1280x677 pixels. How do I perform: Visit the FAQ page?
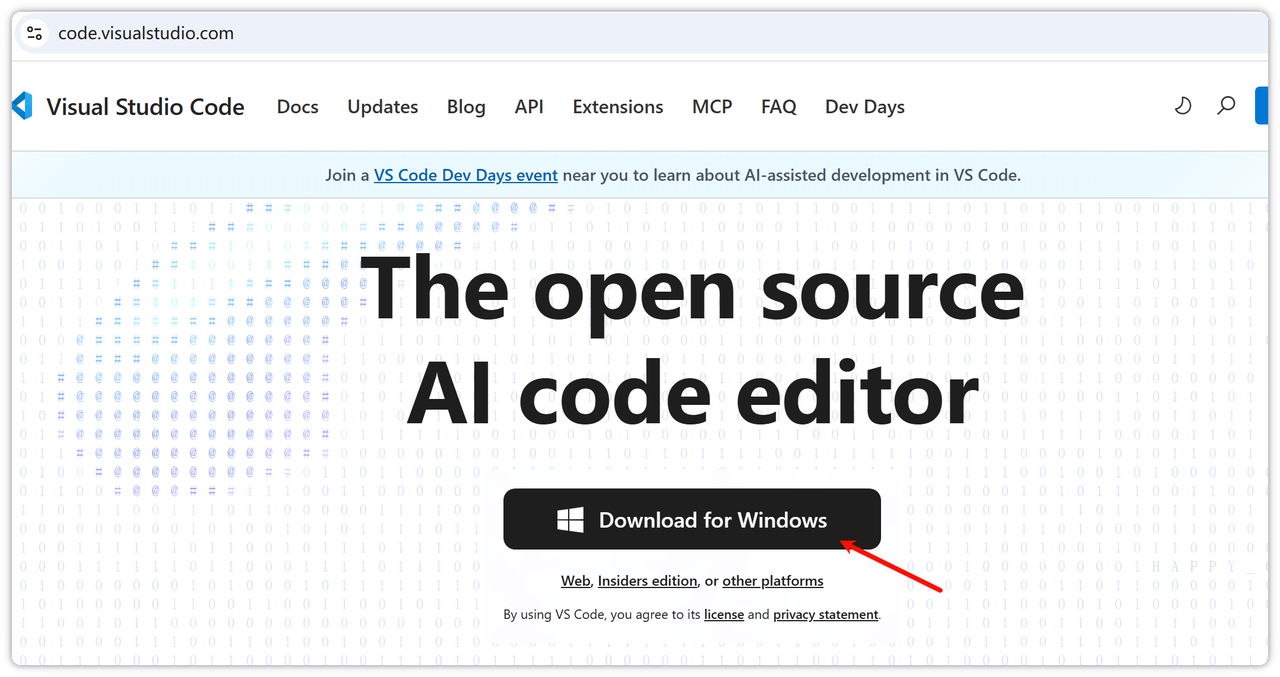778,107
